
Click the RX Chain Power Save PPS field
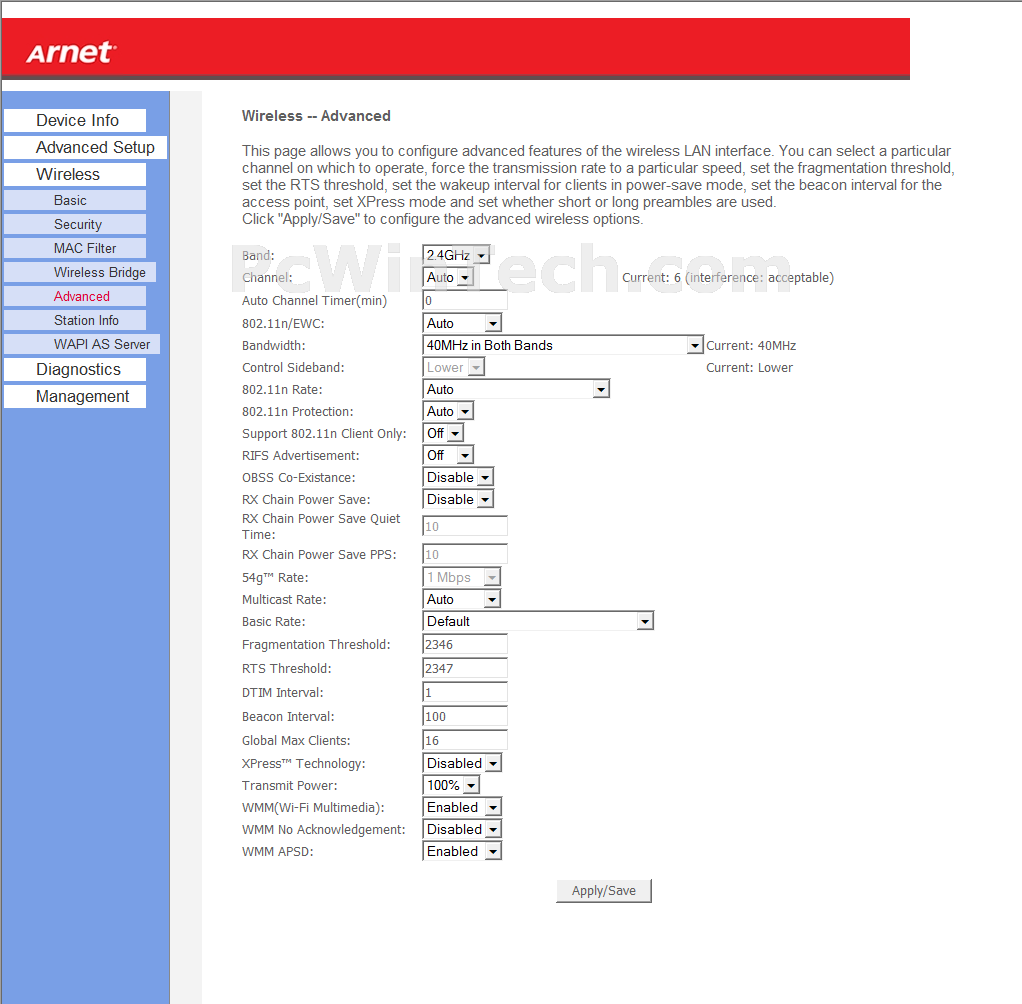[x=465, y=554]
